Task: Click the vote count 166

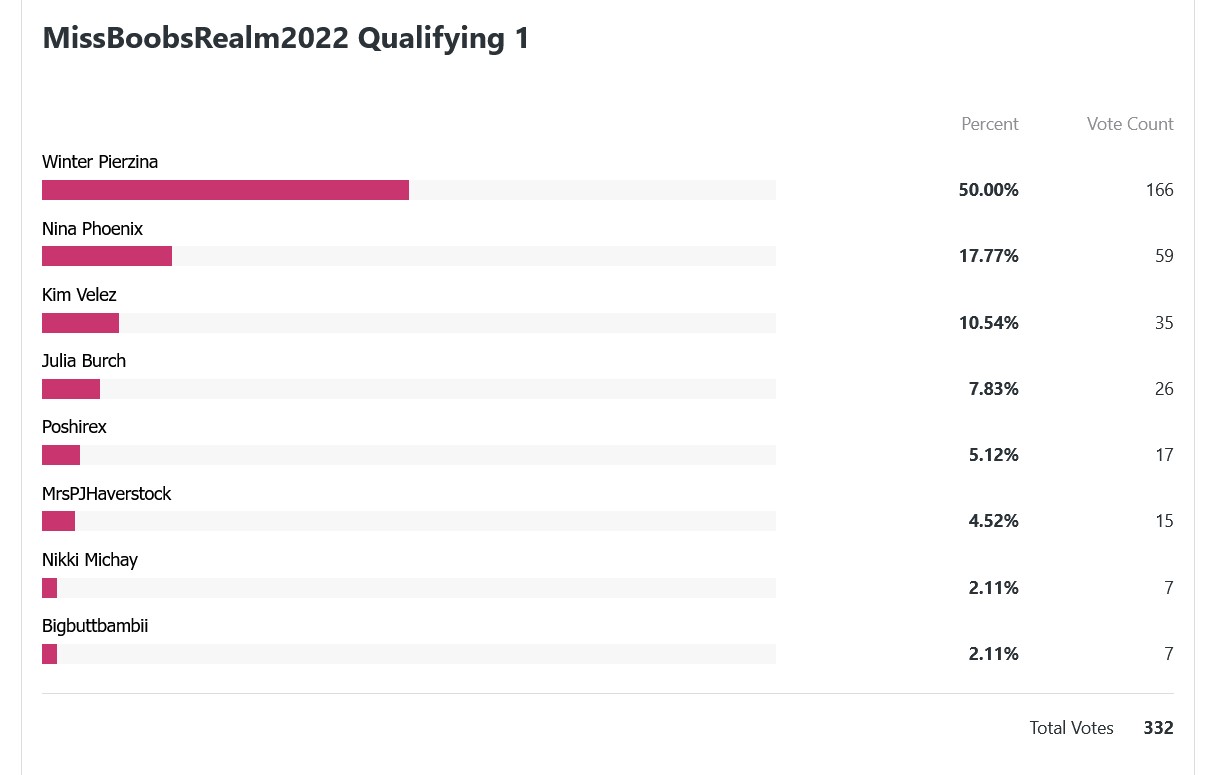Action: (x=1160, y=190)
